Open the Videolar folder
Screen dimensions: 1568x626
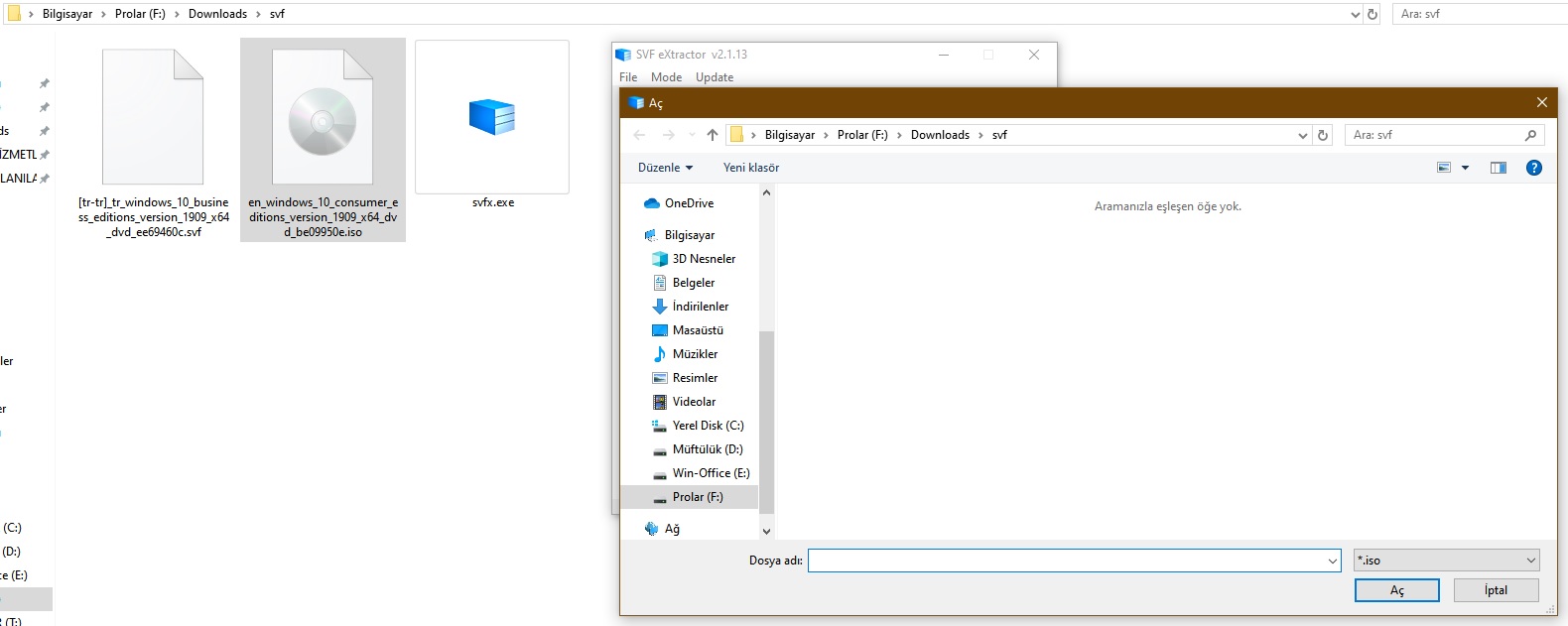coord(694,402)
